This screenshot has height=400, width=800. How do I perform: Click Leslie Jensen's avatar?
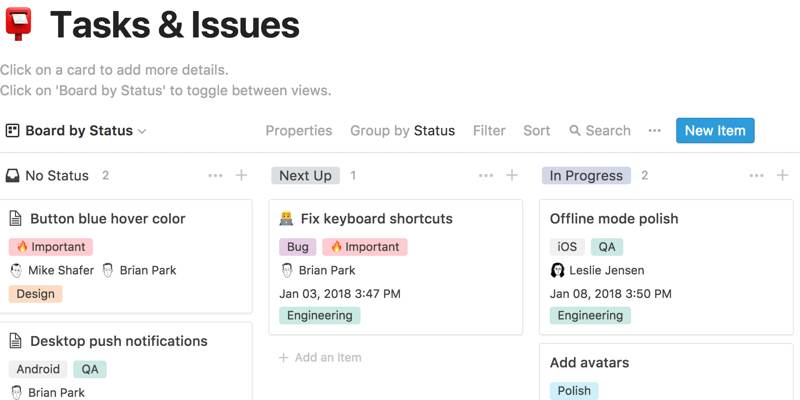point(557,270)
